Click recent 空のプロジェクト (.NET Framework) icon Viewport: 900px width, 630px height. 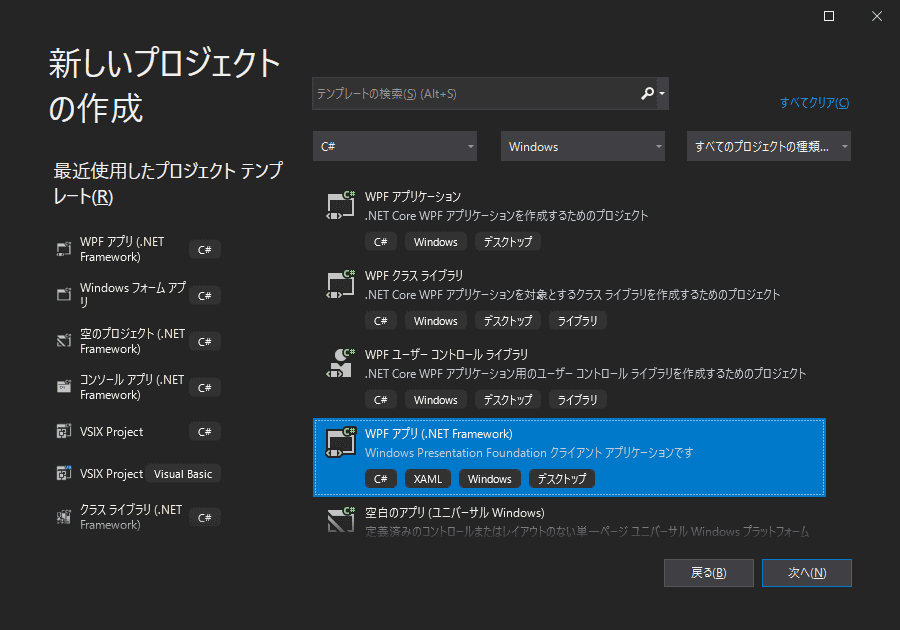(64, 340)
